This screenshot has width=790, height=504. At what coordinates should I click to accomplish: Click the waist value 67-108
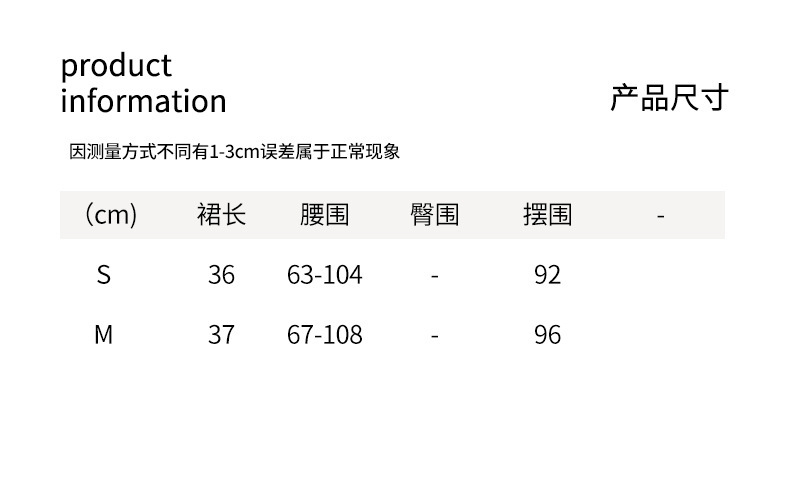coord(324,335)
